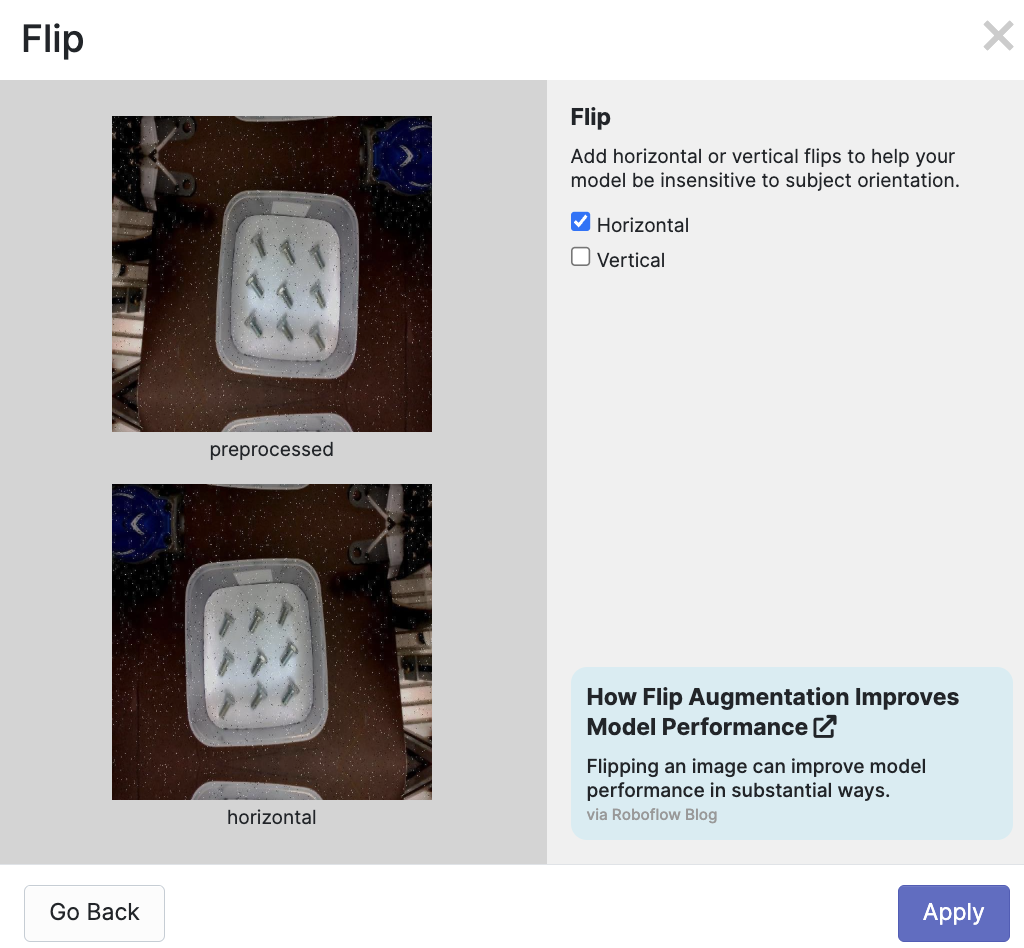Select the horizontal flip image preview
Image resolution: width=1024 pixels, height=948 pixels.
(x=271, y=641)
